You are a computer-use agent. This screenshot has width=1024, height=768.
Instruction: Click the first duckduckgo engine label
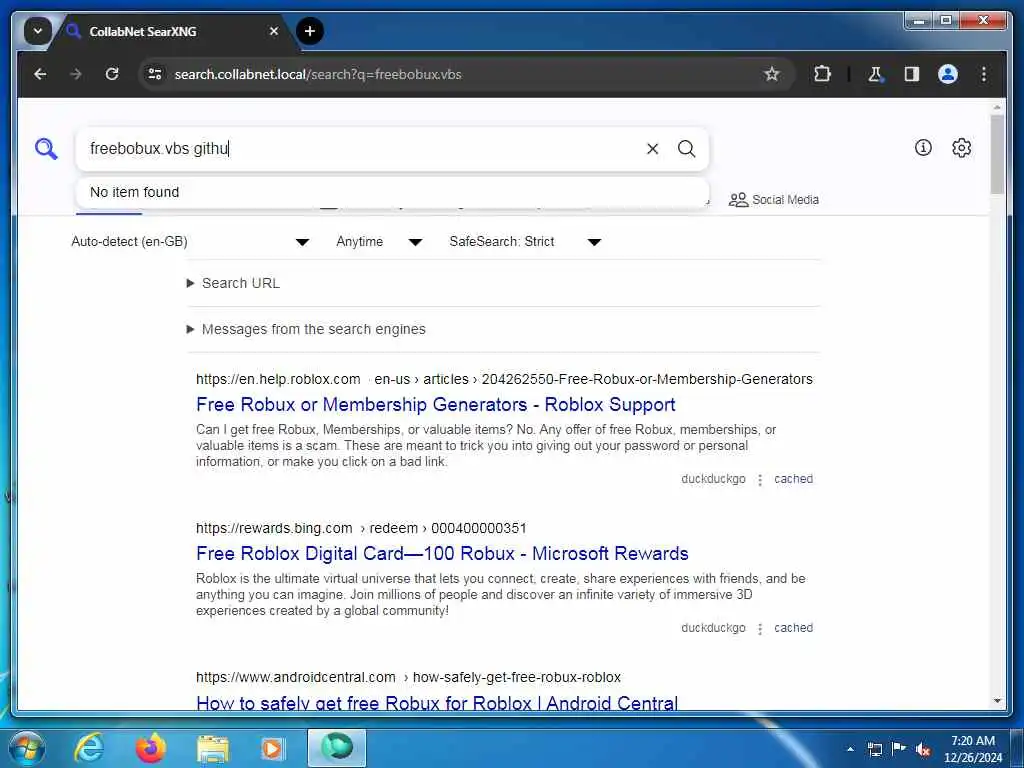coord(713,479)
